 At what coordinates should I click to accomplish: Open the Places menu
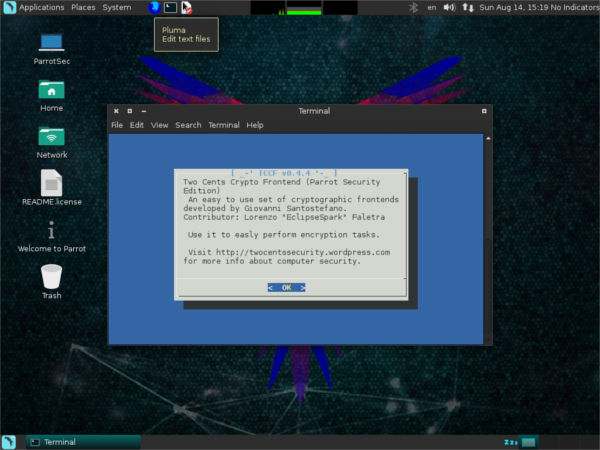tap(83, 7)
